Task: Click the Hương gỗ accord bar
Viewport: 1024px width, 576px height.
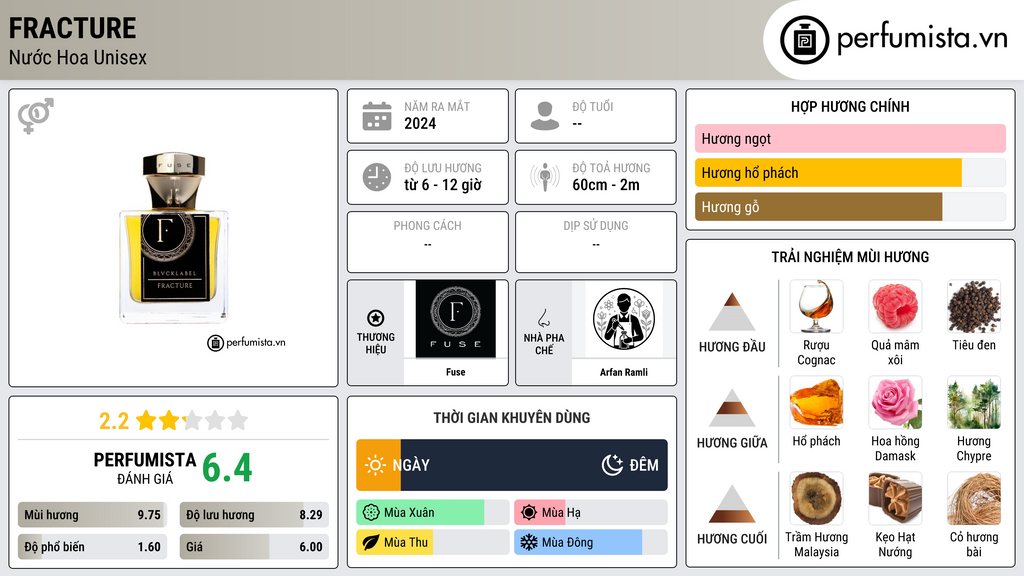Action: [850, 206]
